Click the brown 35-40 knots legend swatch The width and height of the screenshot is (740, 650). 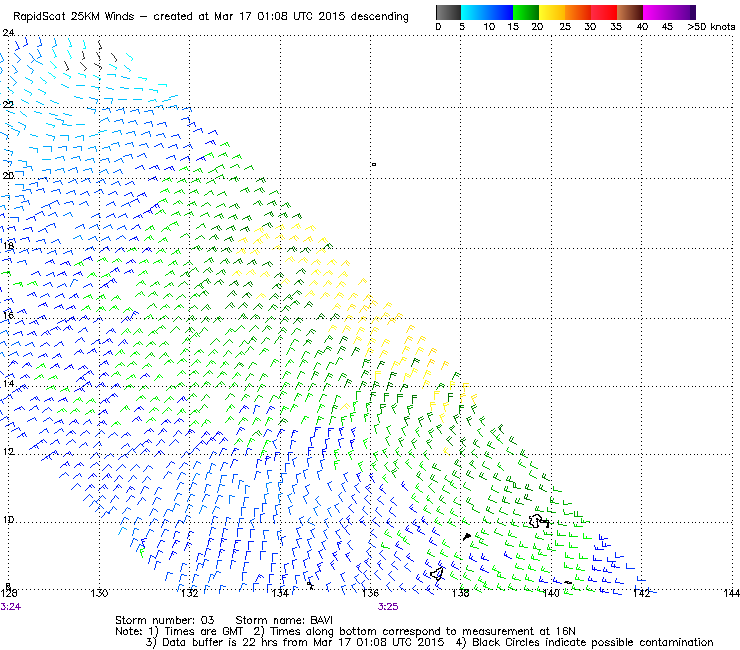630,12
